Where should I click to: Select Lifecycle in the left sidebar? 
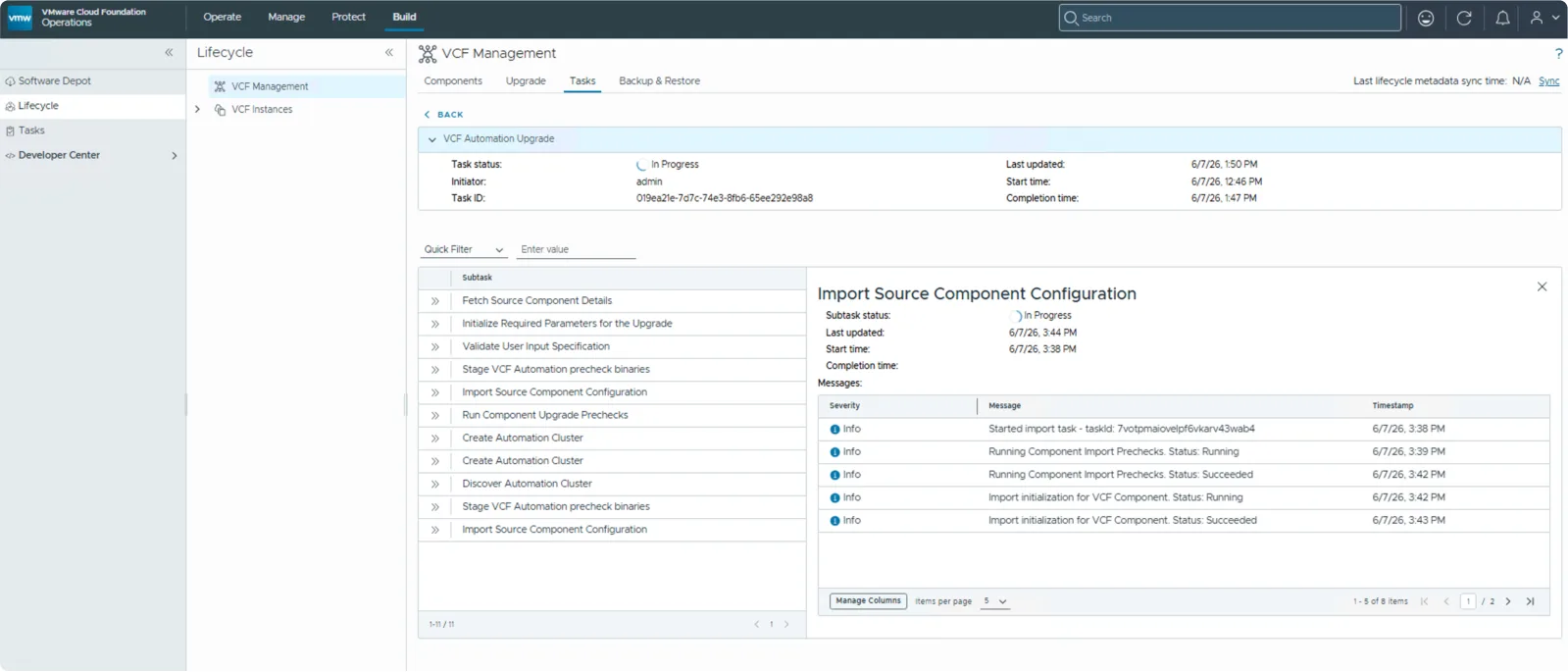(x=92, y=106)
